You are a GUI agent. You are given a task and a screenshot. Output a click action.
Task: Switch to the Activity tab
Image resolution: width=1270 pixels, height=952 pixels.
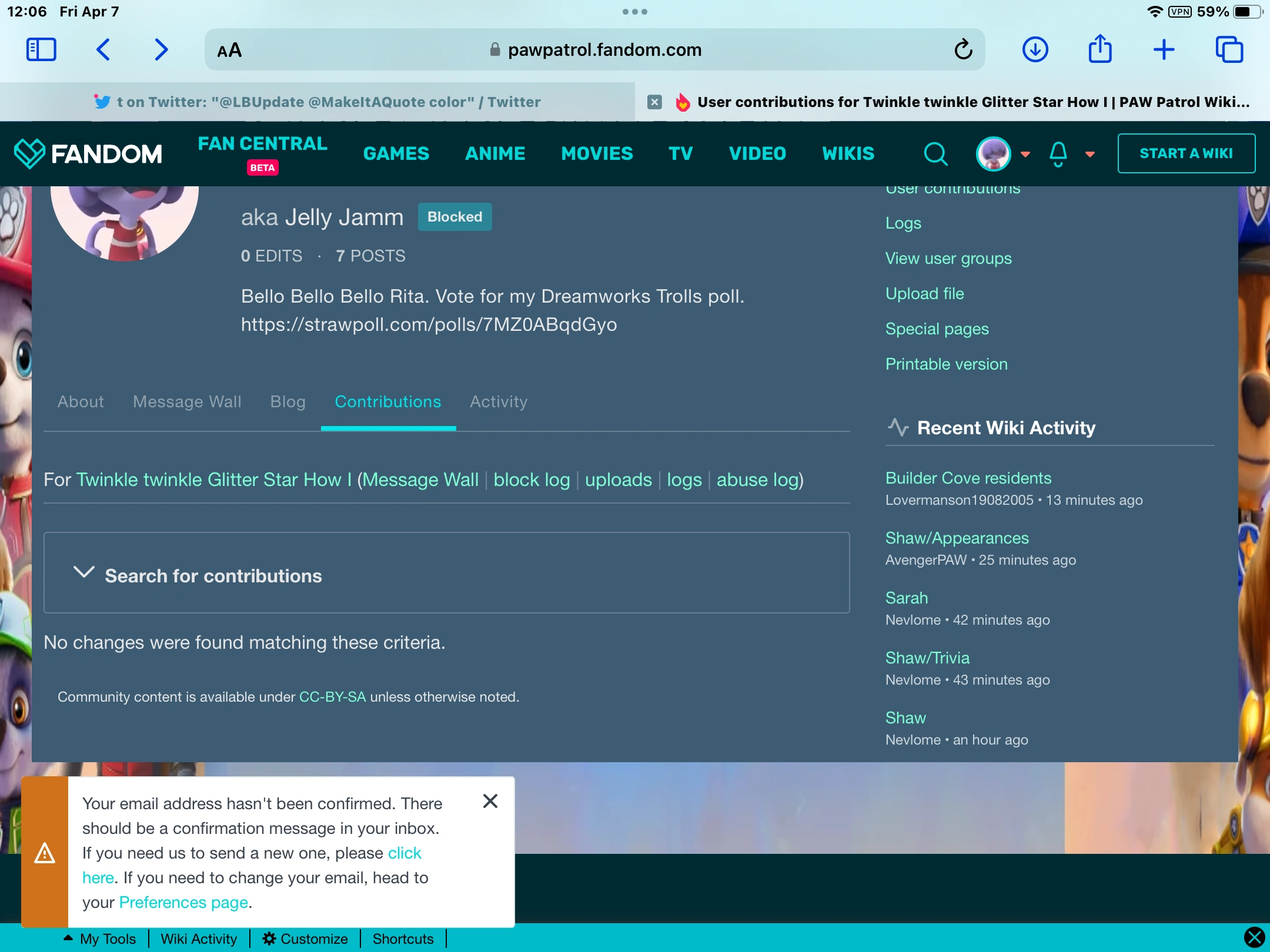(x=498, y=402)
